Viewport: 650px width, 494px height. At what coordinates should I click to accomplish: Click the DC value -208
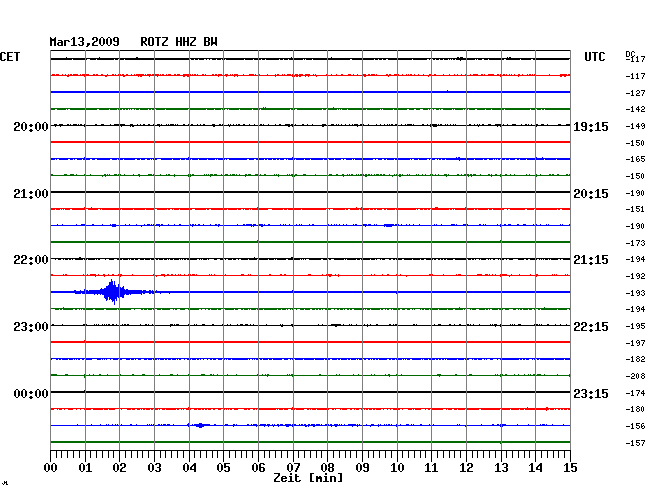click(635, 376)
